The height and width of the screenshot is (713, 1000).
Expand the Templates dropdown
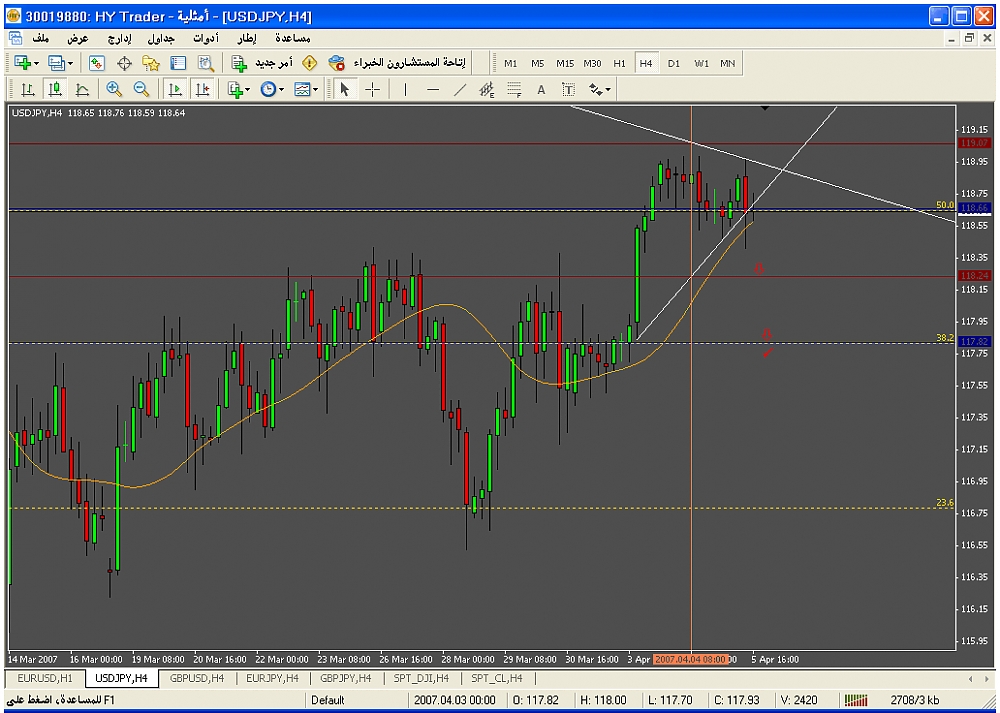pos(316,89)
